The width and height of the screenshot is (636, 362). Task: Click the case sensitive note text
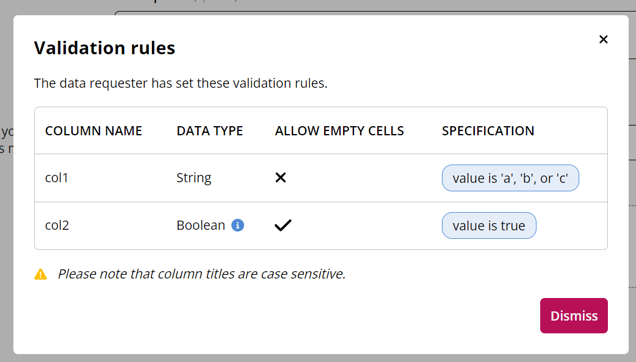click(202, 274)
